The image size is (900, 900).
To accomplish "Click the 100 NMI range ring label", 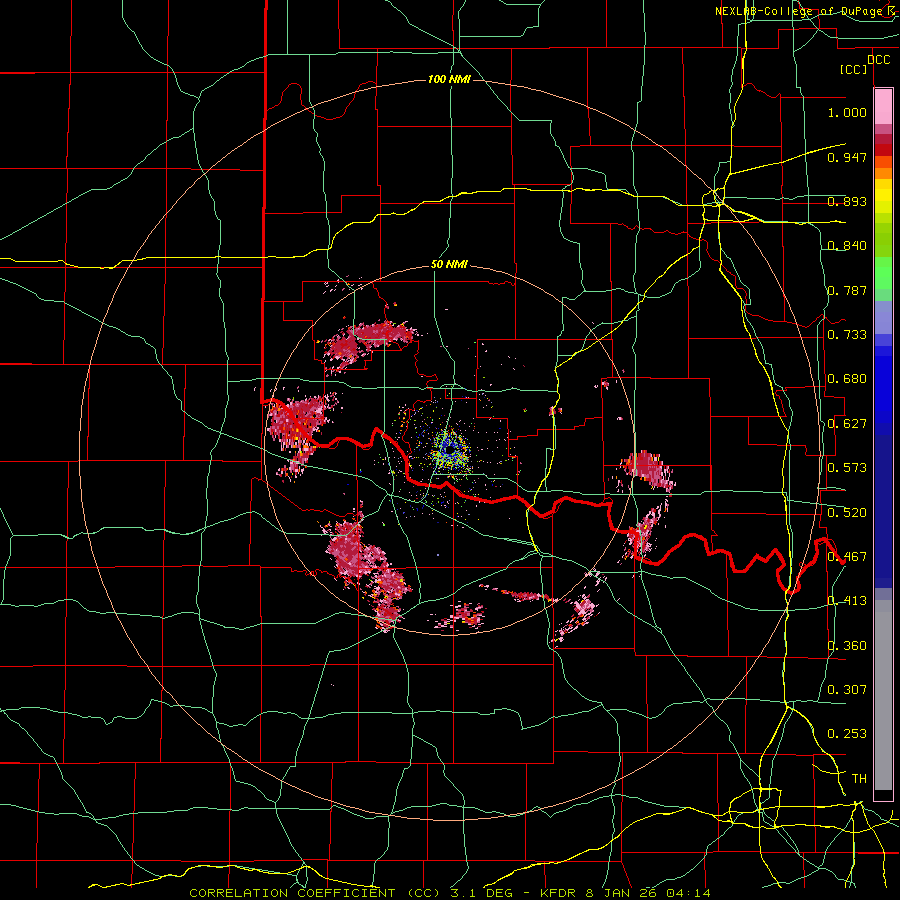I will 449,79.
